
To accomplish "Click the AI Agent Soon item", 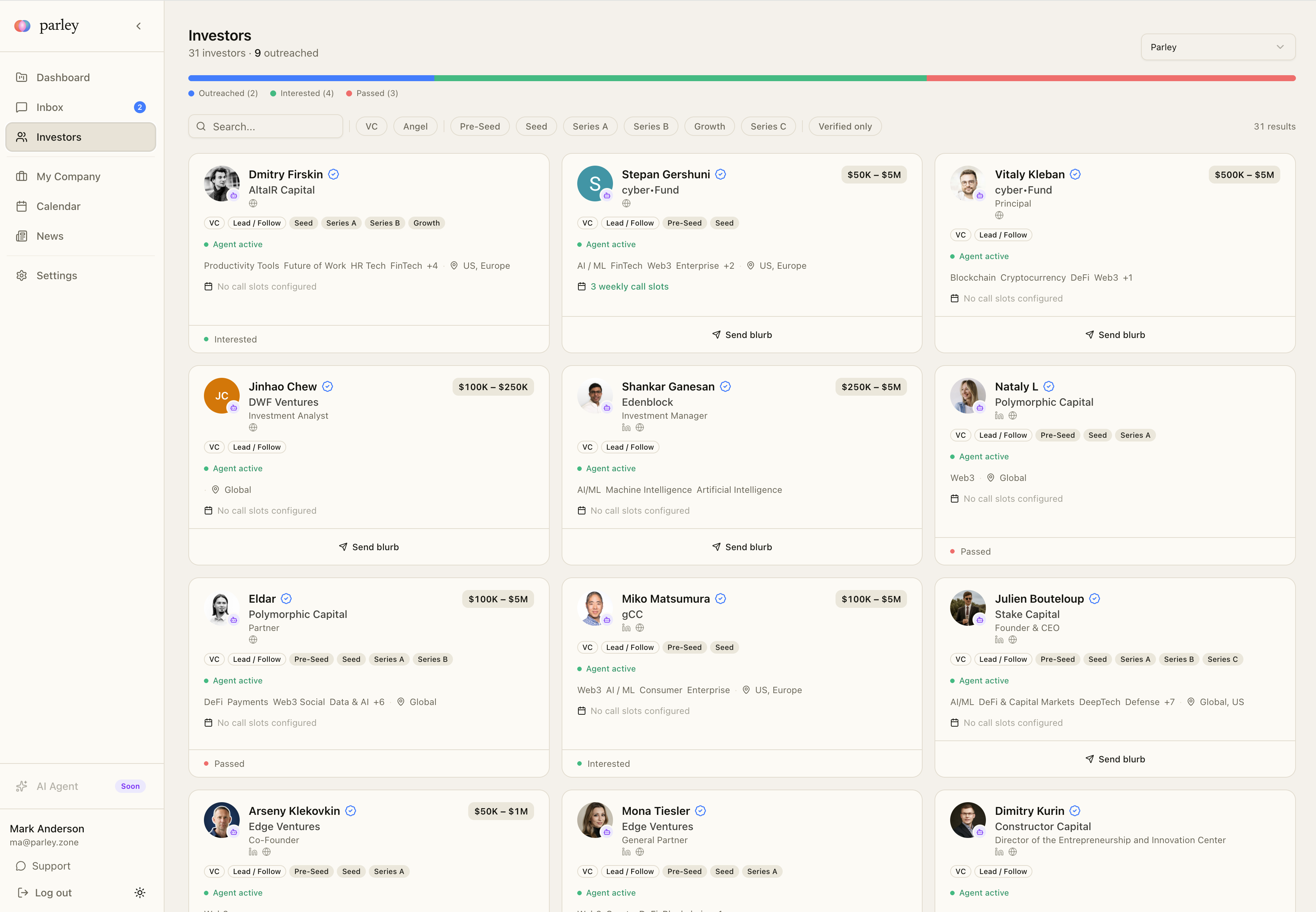I will [x=80, y=786].
